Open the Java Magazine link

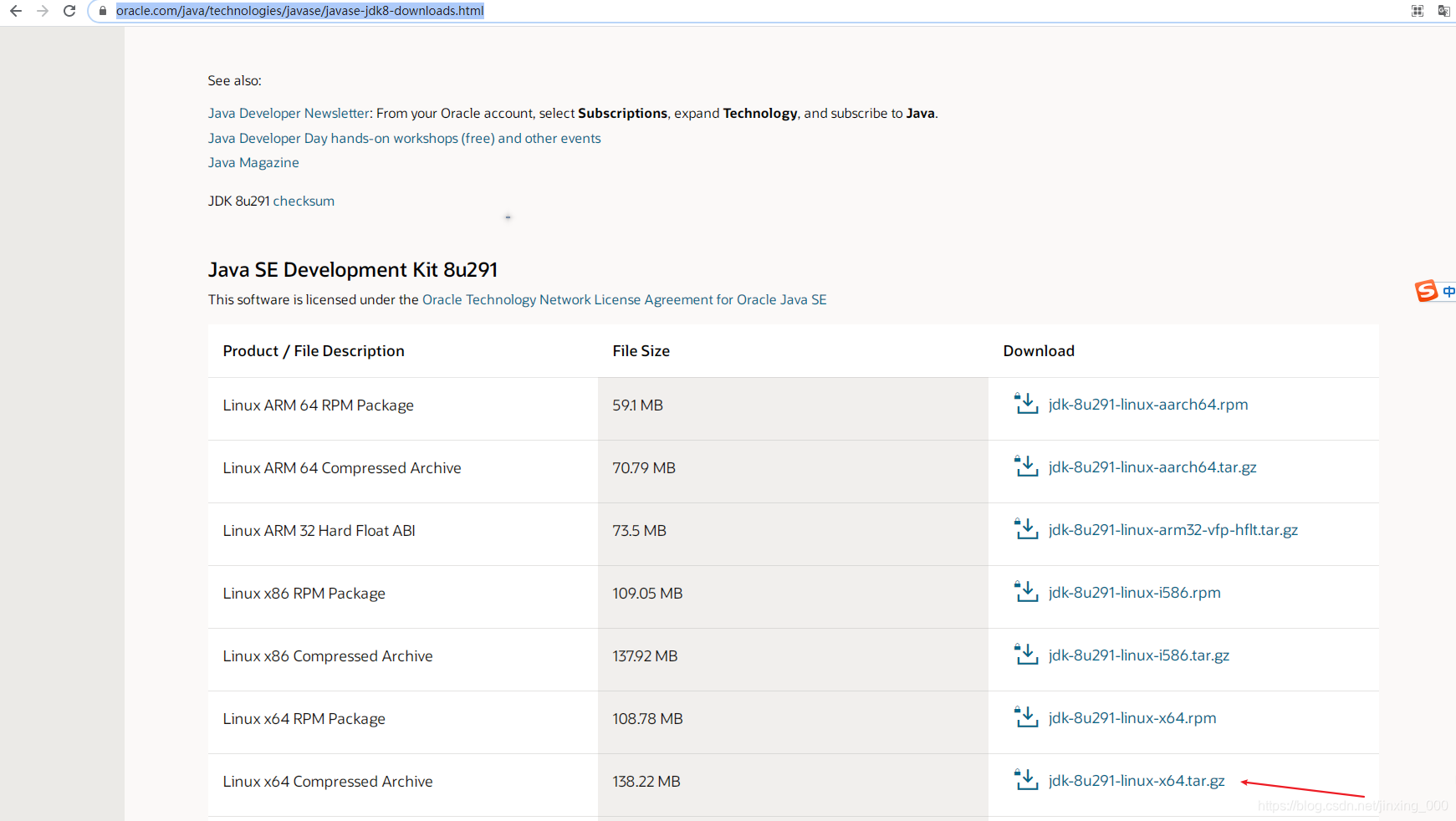pos(253,162)
